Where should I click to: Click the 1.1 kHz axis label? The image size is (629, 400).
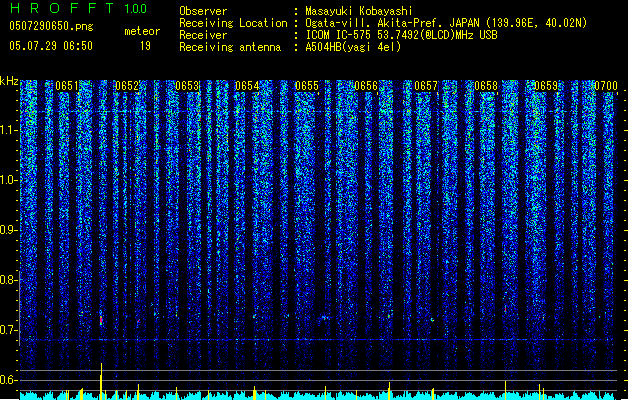[x=9, y=130]
